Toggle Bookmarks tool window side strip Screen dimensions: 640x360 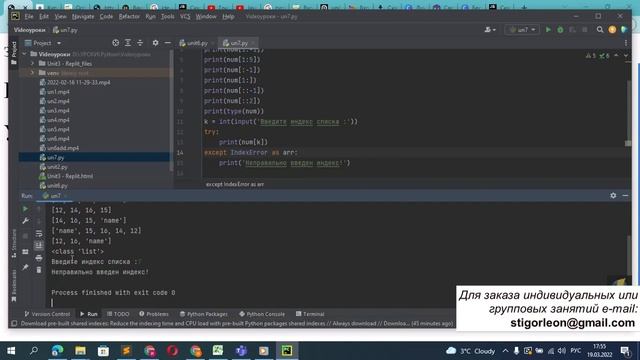(13, 285)
